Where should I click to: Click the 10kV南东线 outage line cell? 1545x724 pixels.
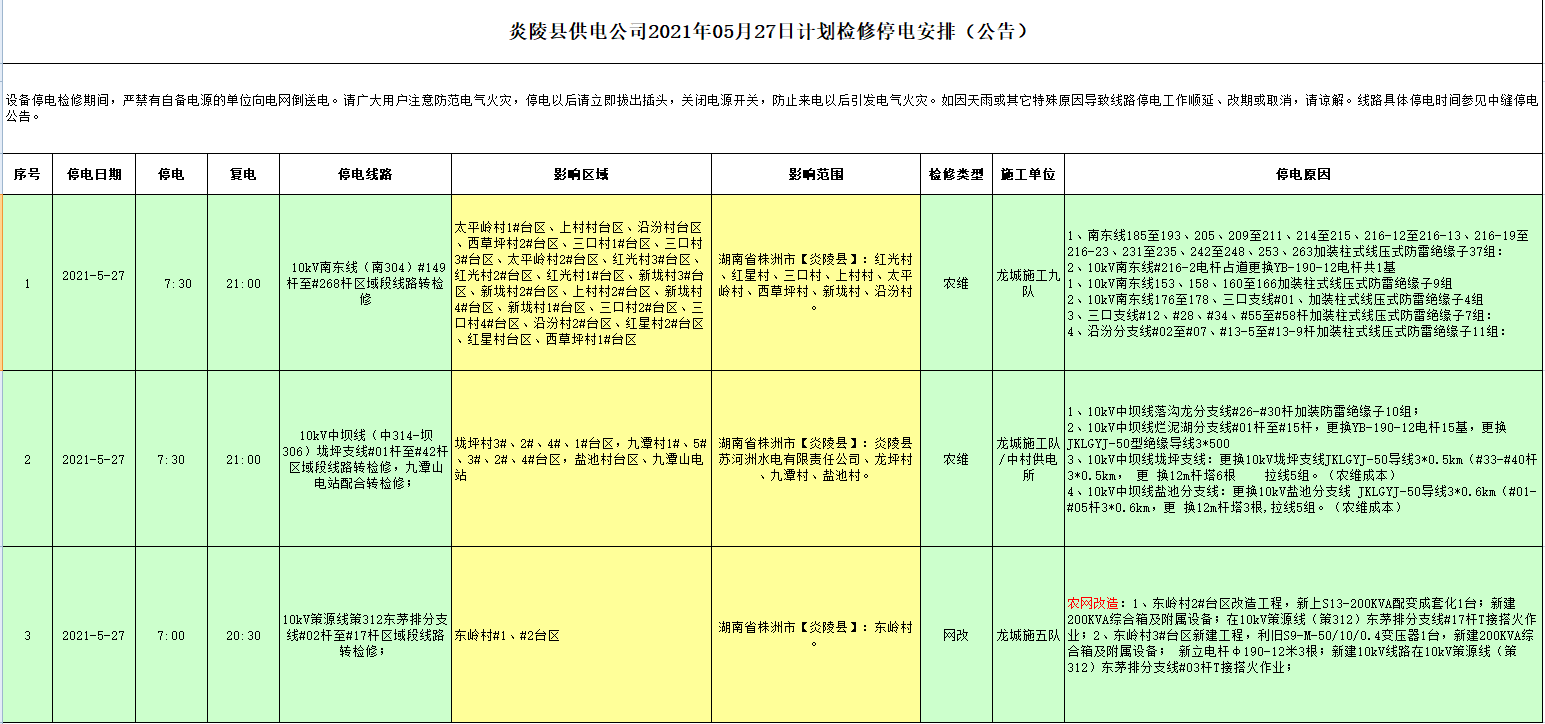(365, 284)
